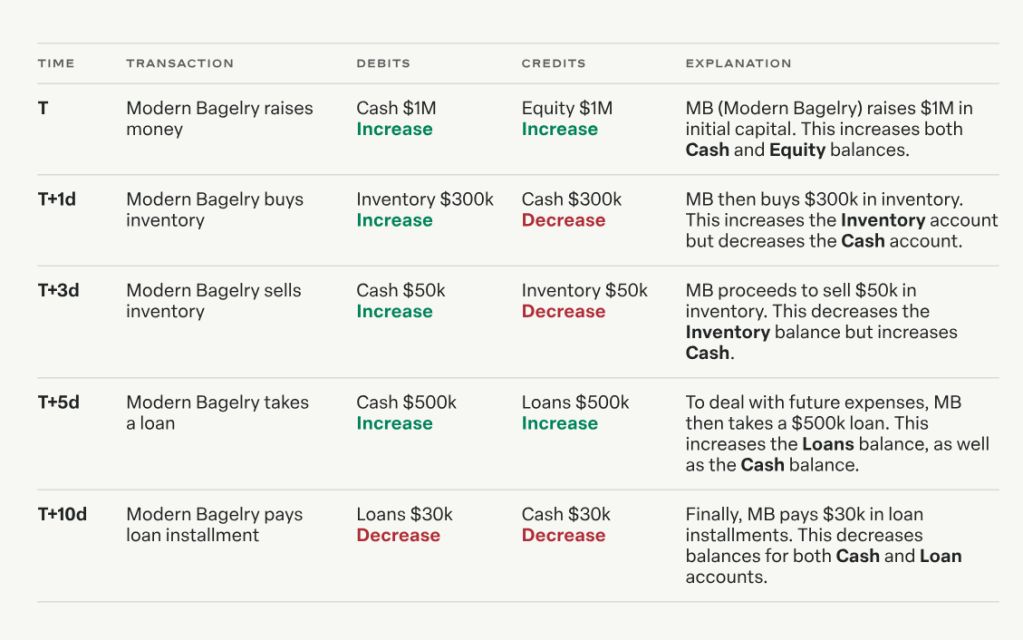1023x640 pixels.
Task: Click red Decrease label under "Cash $30k"
Action: pyautogui.click(x=563, y=535)
